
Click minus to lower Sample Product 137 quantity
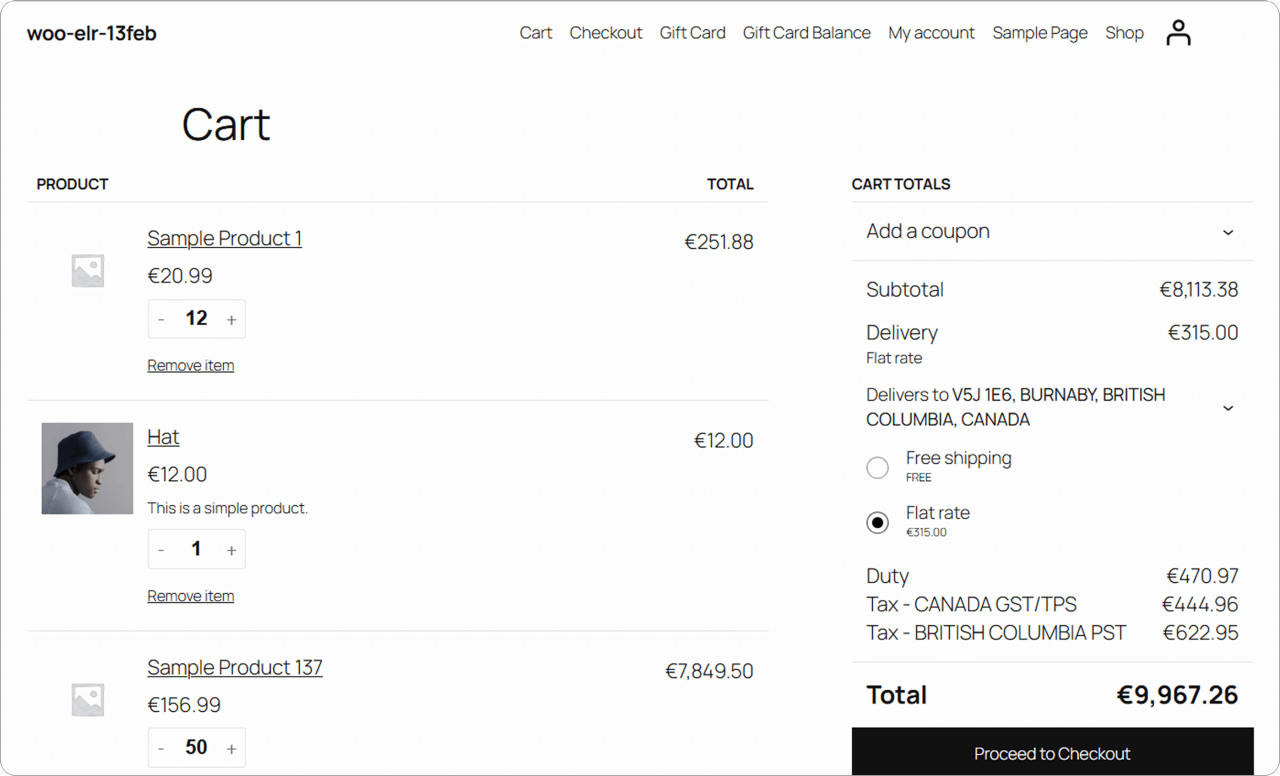click(161, 747)
